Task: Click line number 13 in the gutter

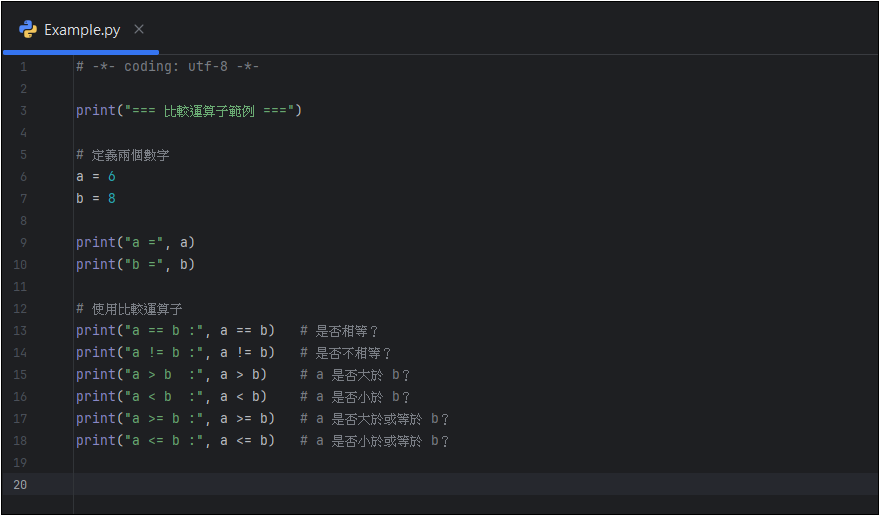Action: [21, 331]
